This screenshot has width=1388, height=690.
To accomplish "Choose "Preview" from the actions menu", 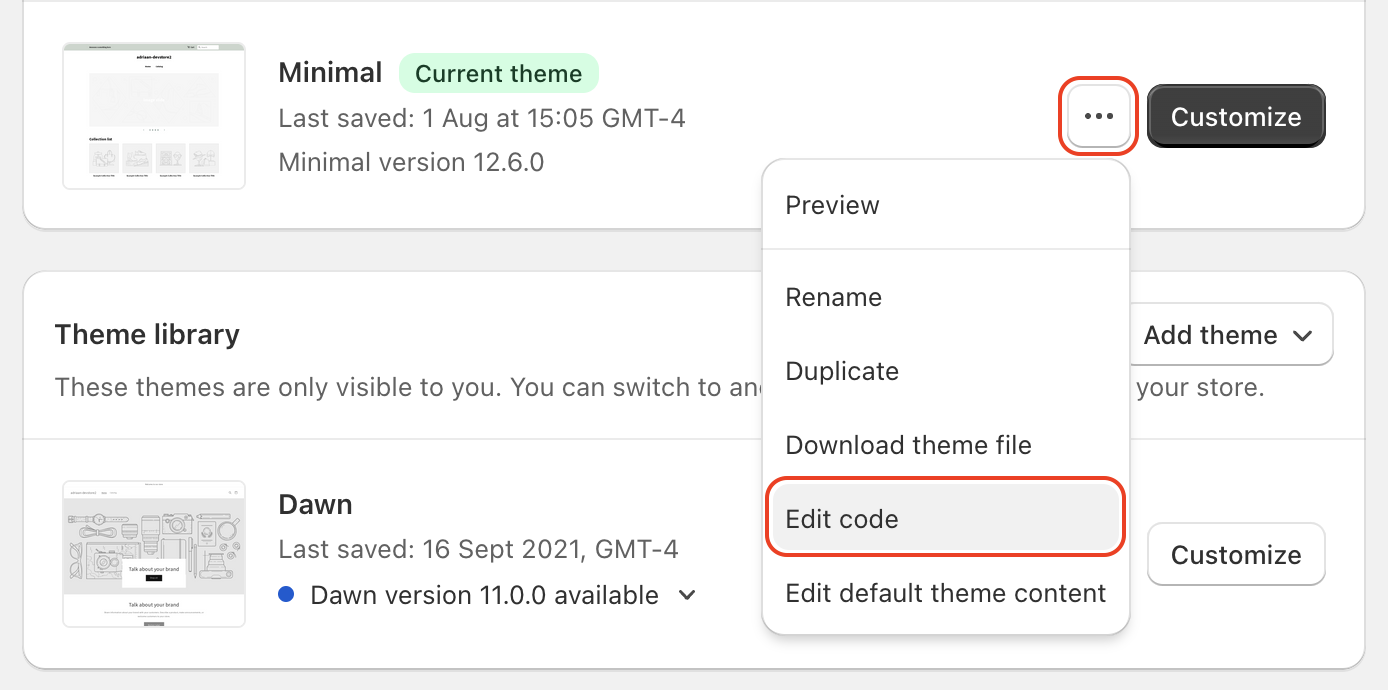I will [x=832, y=205].
